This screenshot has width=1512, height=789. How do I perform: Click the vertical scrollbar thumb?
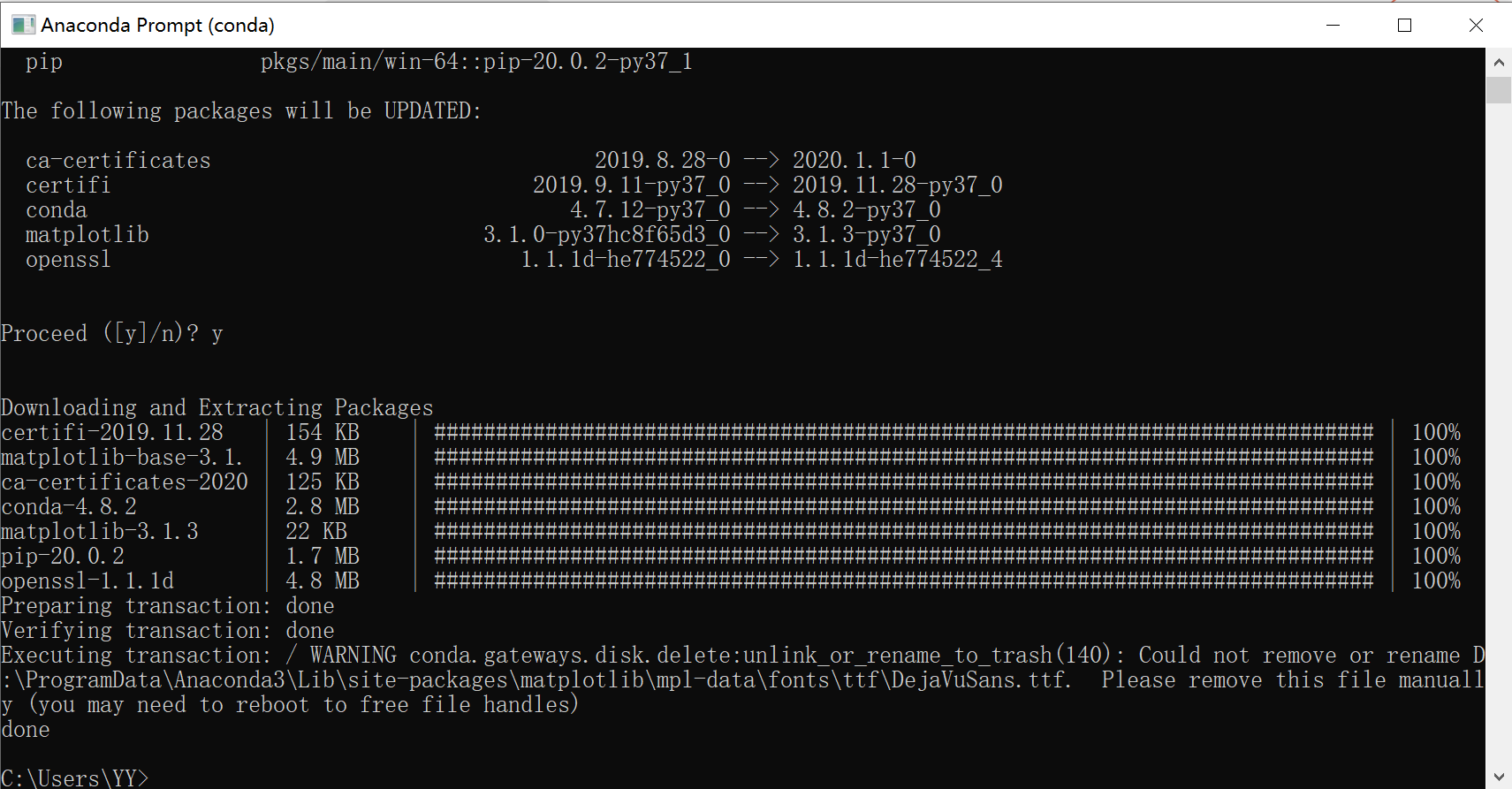1499,90
